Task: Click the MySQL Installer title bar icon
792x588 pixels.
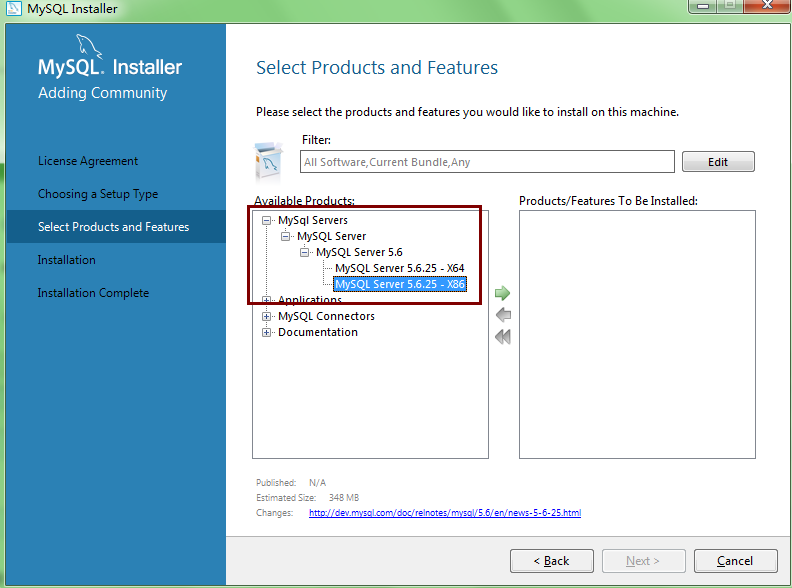Action: (x=13, y=8)
